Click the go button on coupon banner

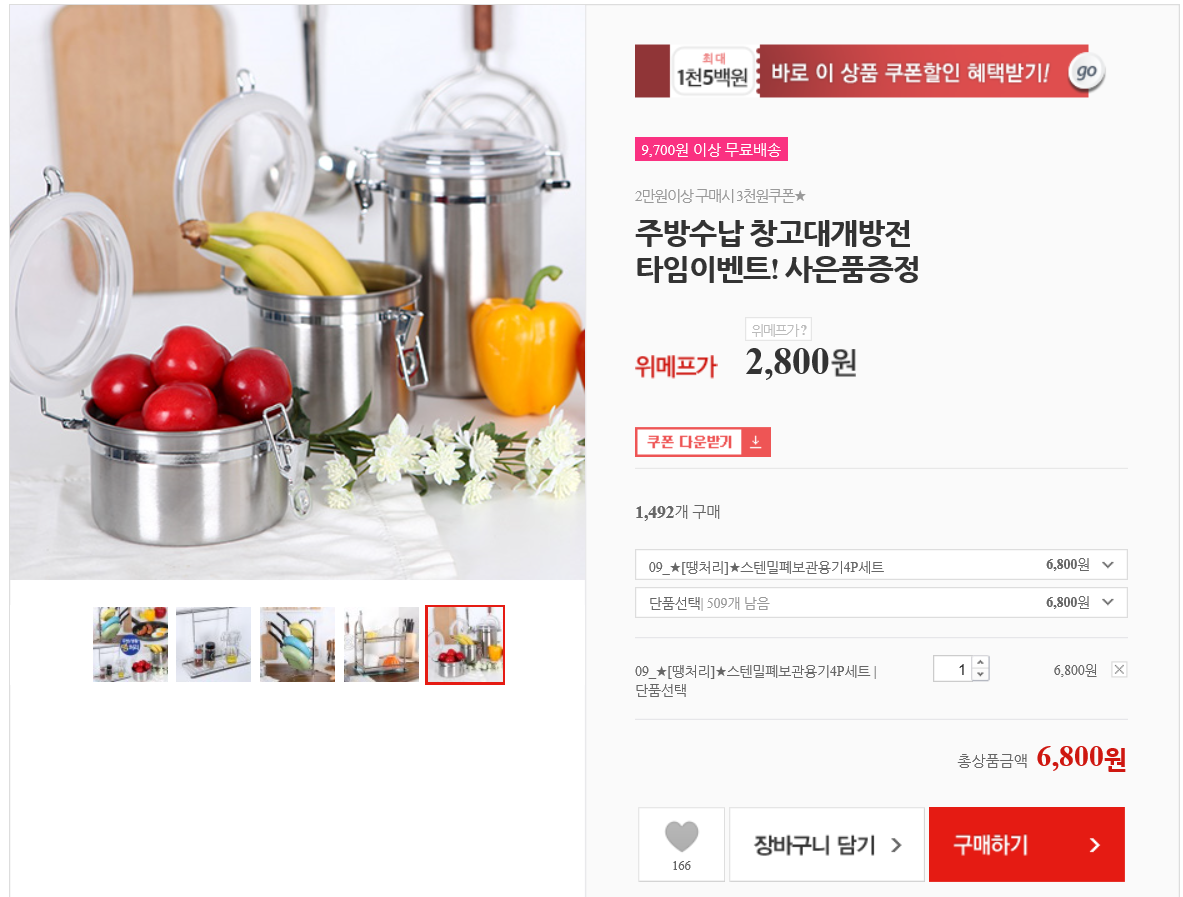click(x=1086, y=72)
